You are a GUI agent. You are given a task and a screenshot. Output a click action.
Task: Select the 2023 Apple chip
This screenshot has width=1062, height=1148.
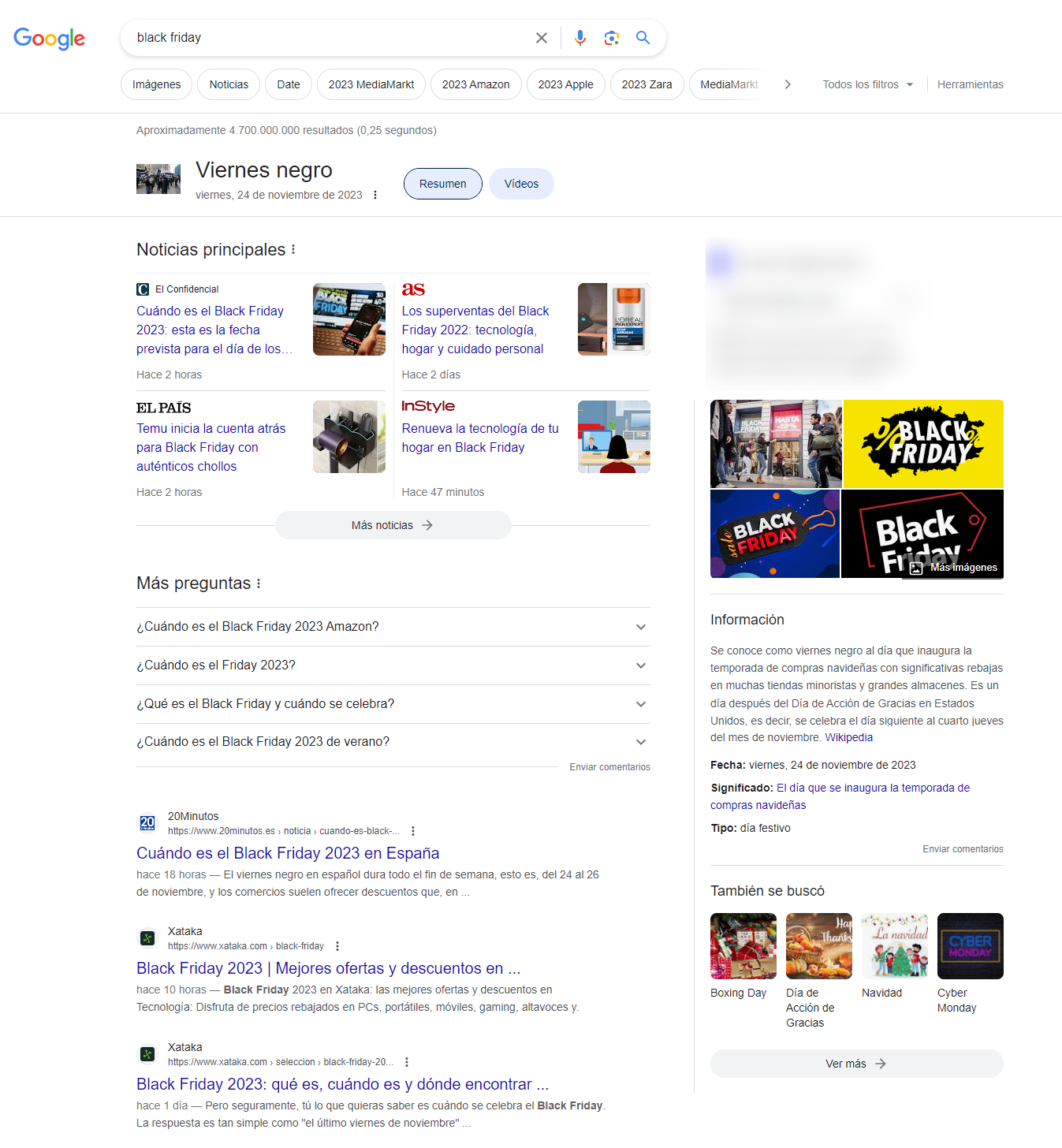[x=565, y=84]
